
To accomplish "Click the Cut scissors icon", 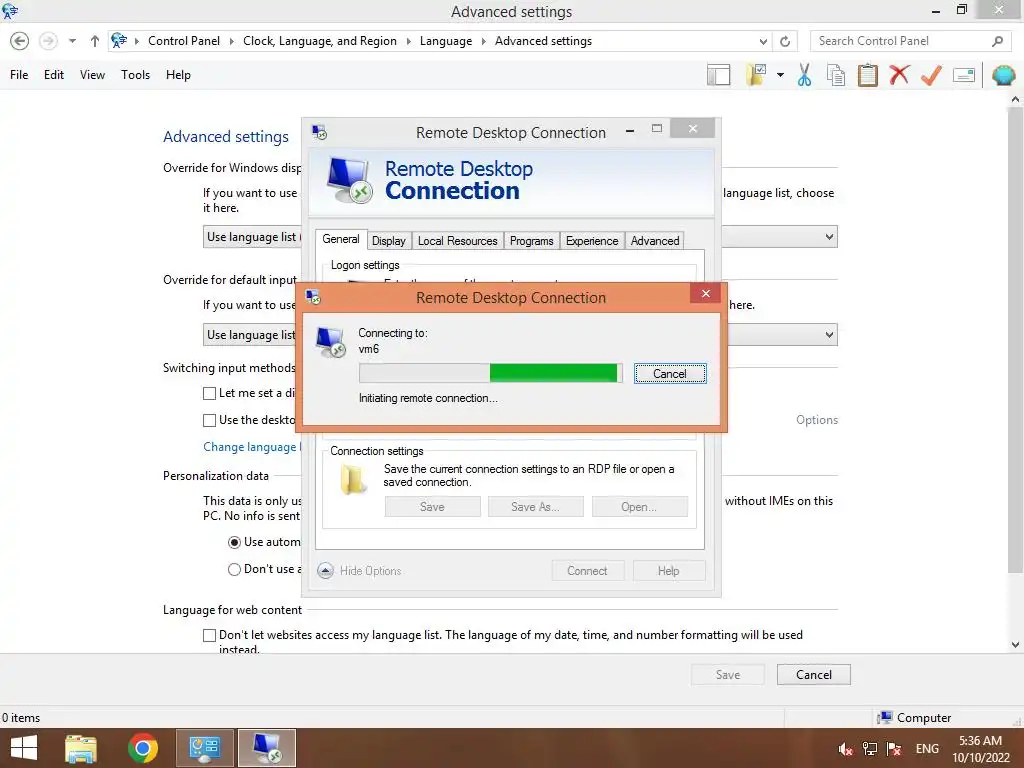I will 804,75.
